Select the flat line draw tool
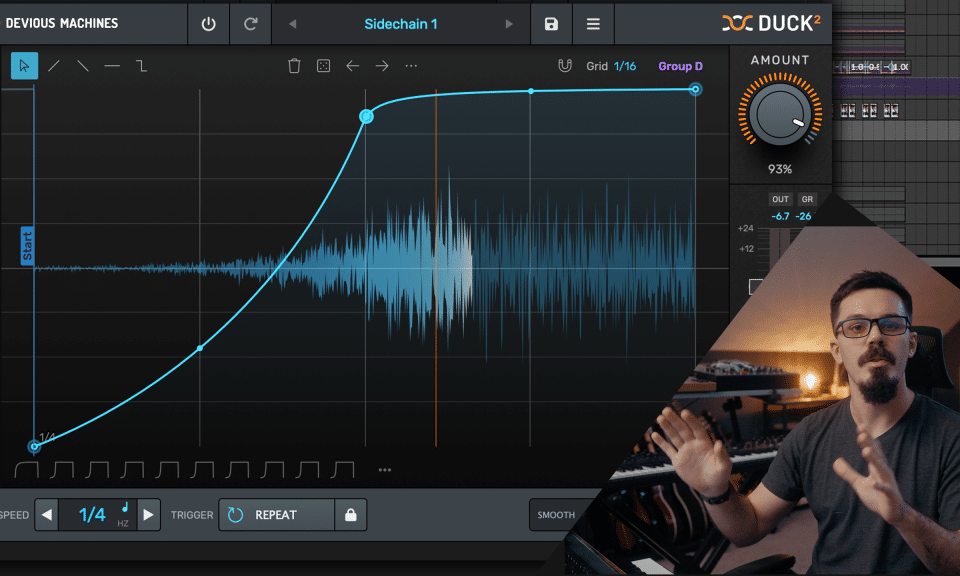 [x=112, y=66]
